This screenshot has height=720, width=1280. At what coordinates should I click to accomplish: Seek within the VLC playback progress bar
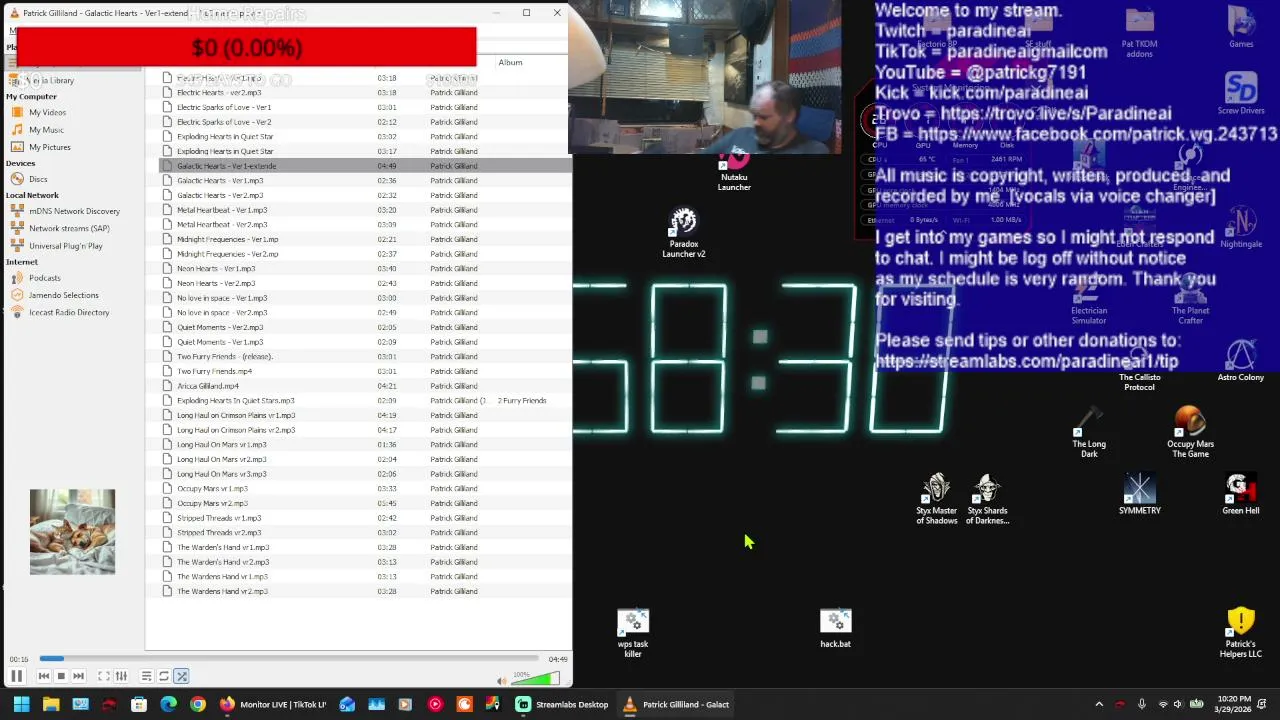point(289,658)
